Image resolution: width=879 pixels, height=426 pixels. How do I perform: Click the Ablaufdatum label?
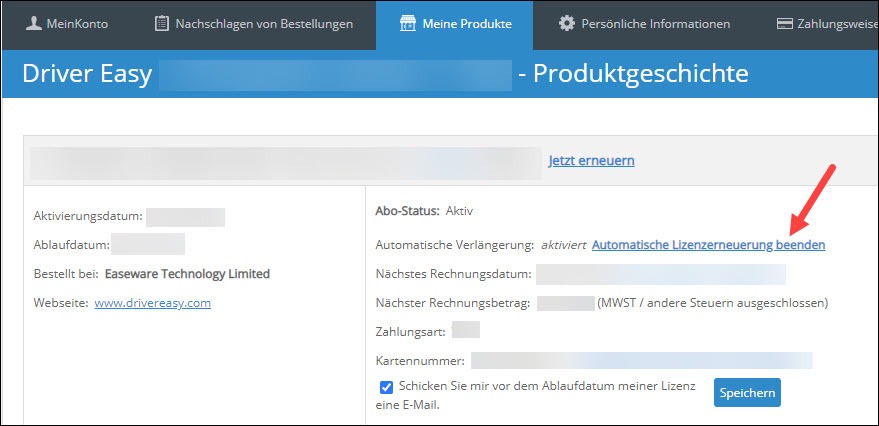click(x=72, y=245)
